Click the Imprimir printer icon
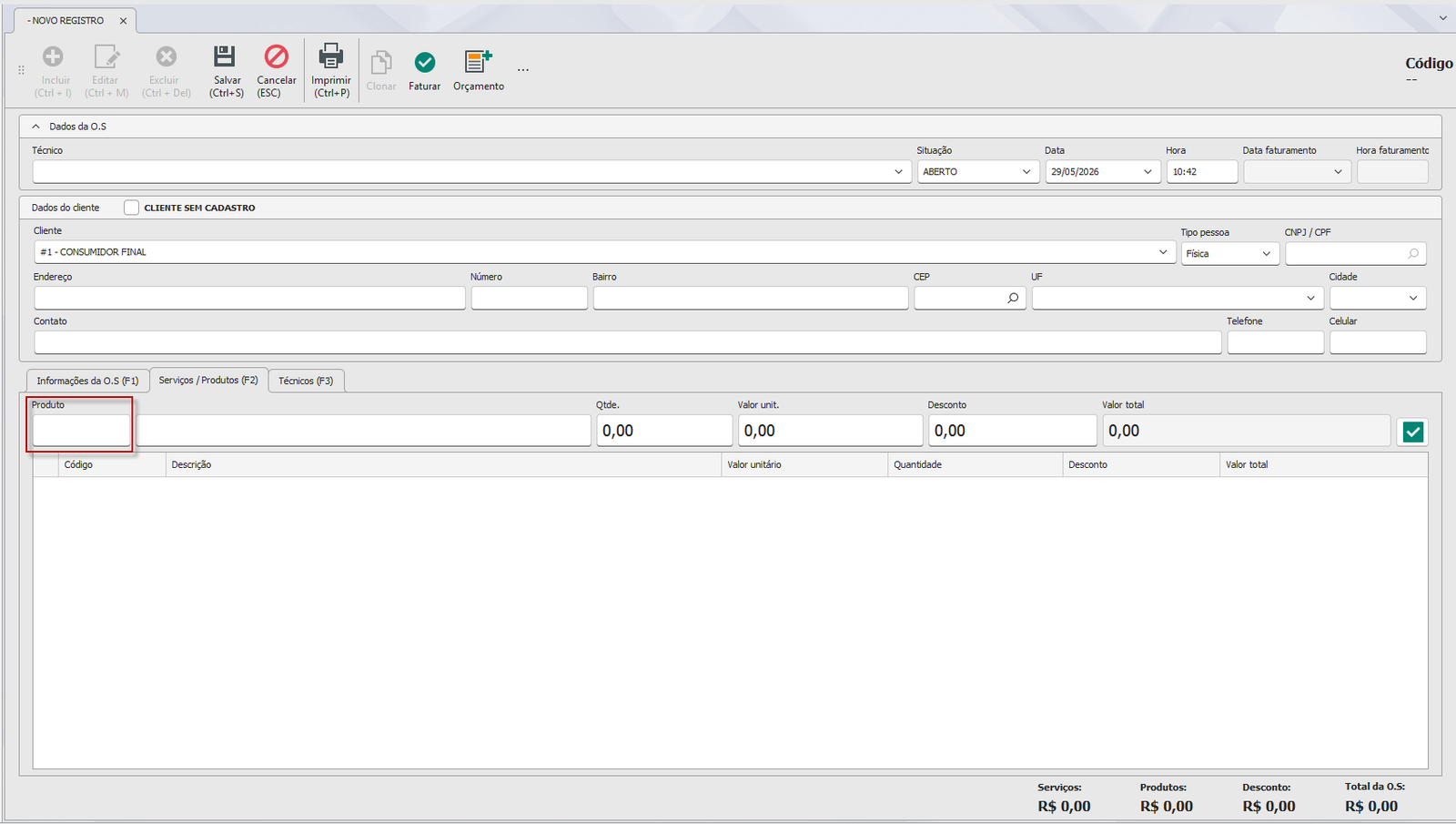1456x824 pixels. point(330,56)
